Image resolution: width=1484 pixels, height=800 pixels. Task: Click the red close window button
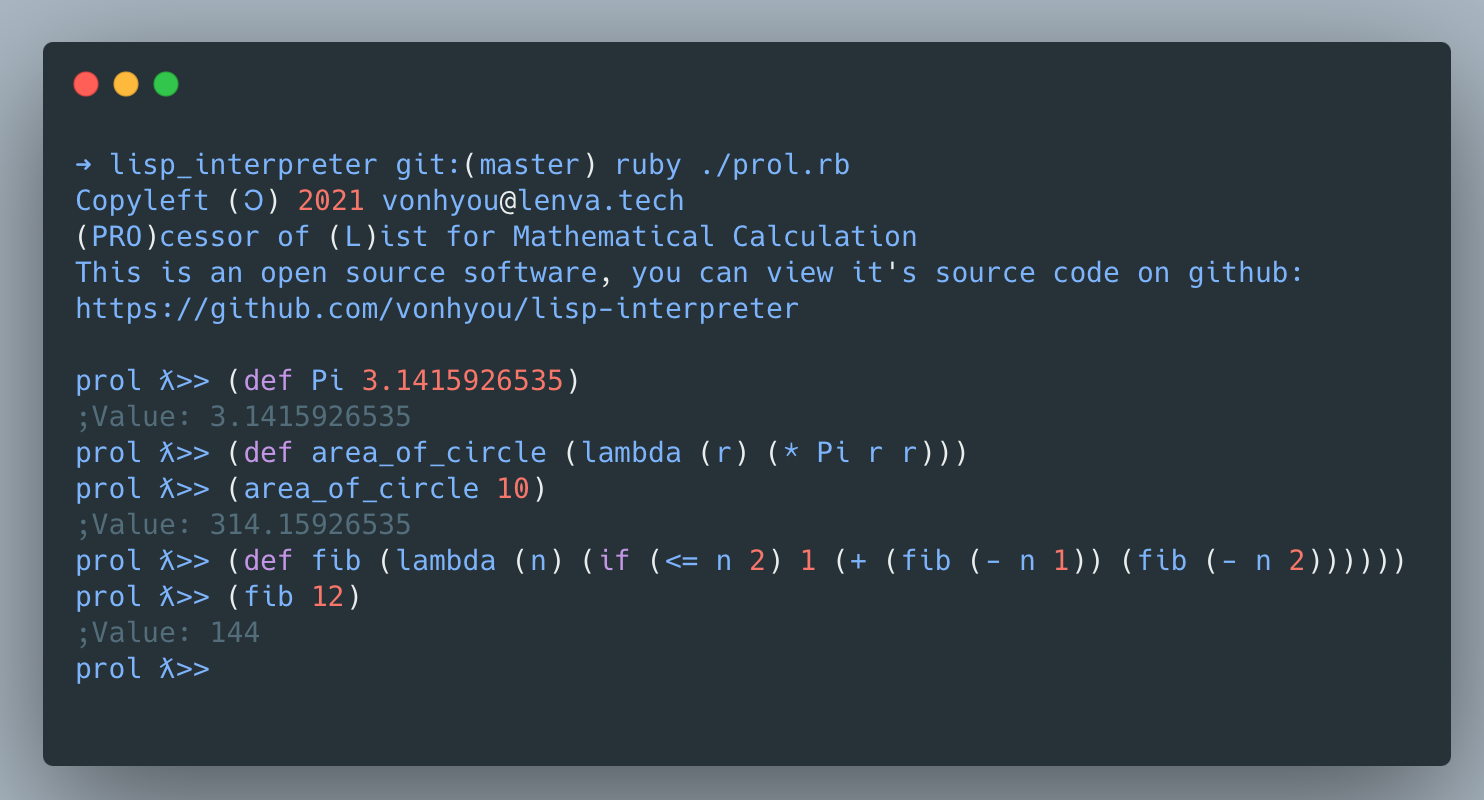click(x=86, y=84)
